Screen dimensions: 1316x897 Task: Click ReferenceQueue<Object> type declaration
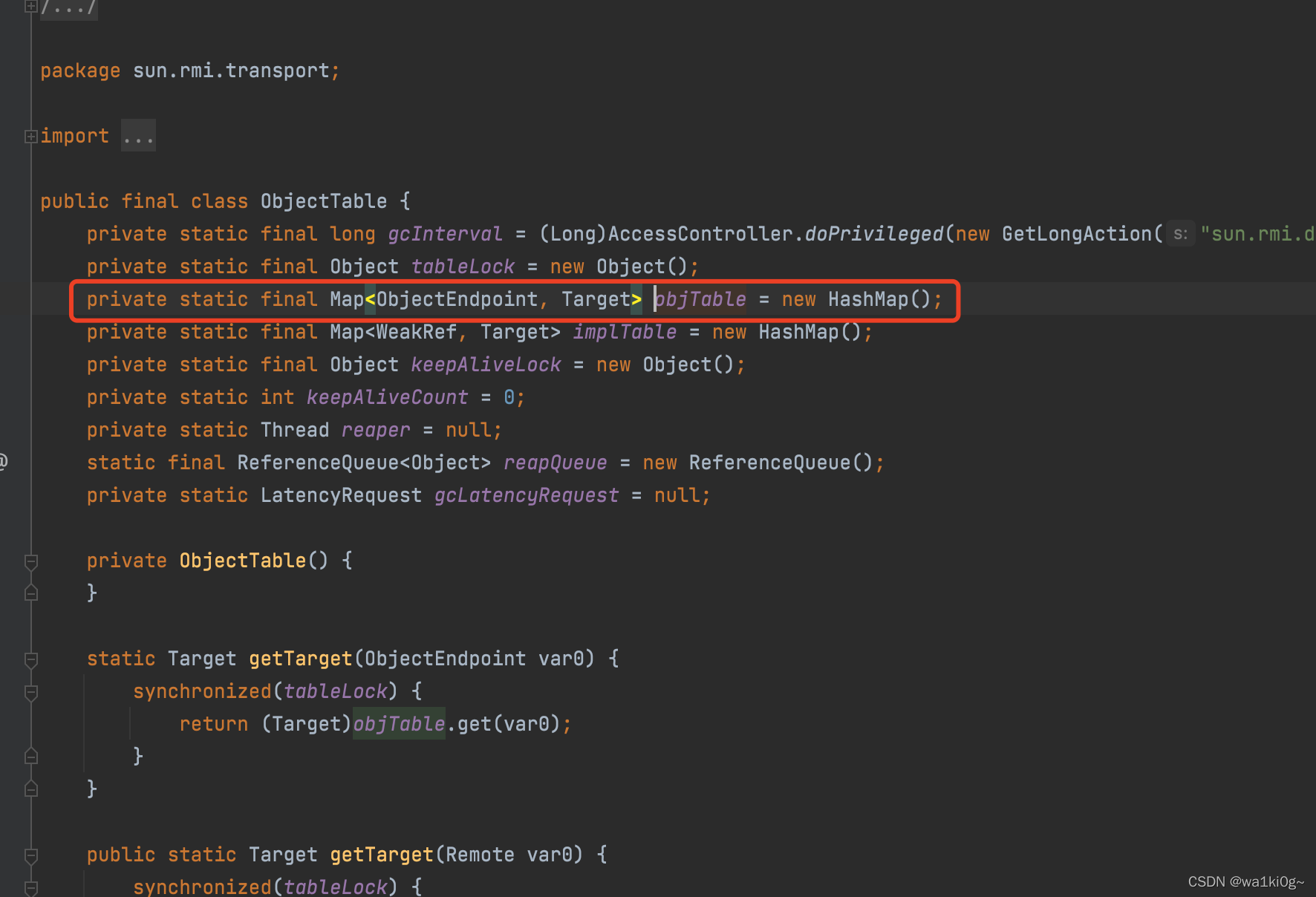(364, 463)
